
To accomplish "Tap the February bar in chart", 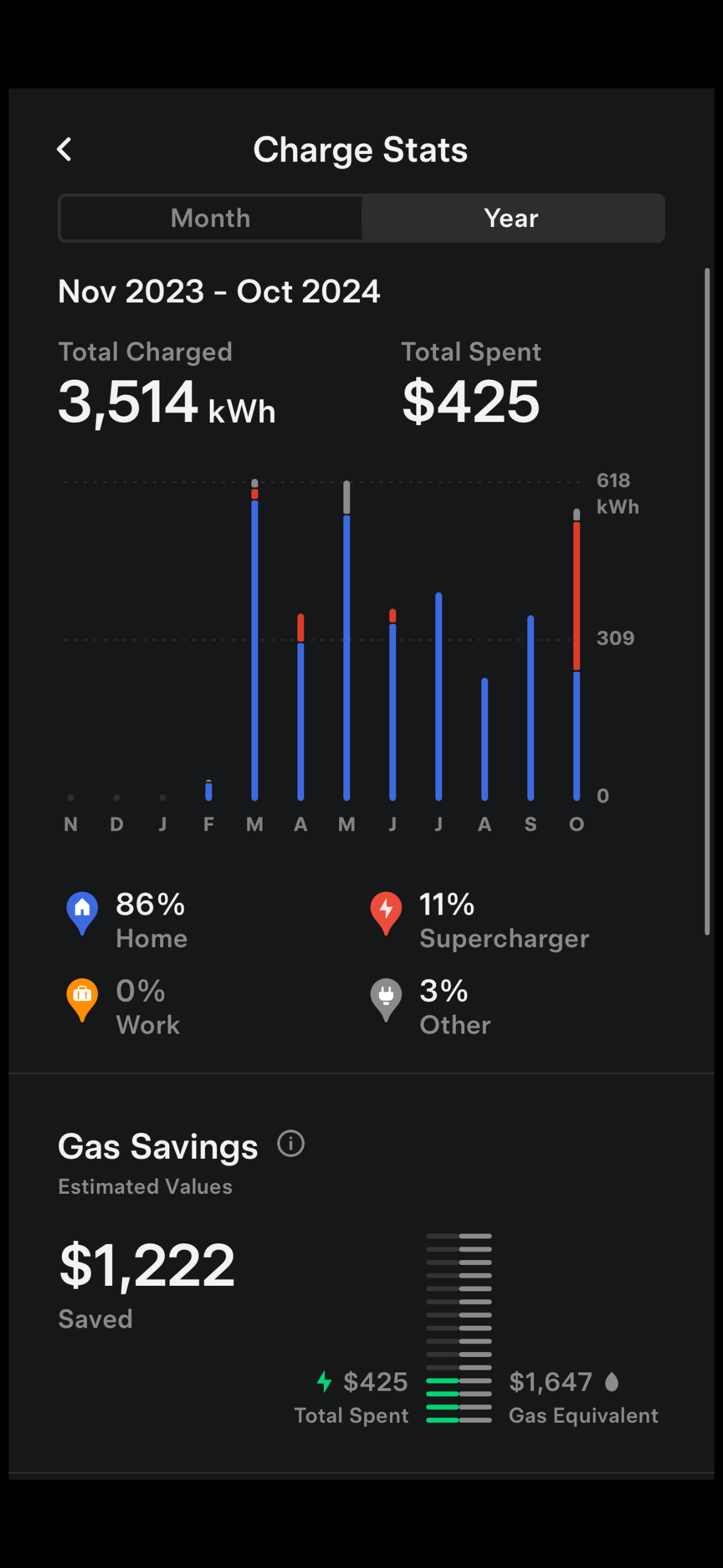I will click(x=208, y=790).
